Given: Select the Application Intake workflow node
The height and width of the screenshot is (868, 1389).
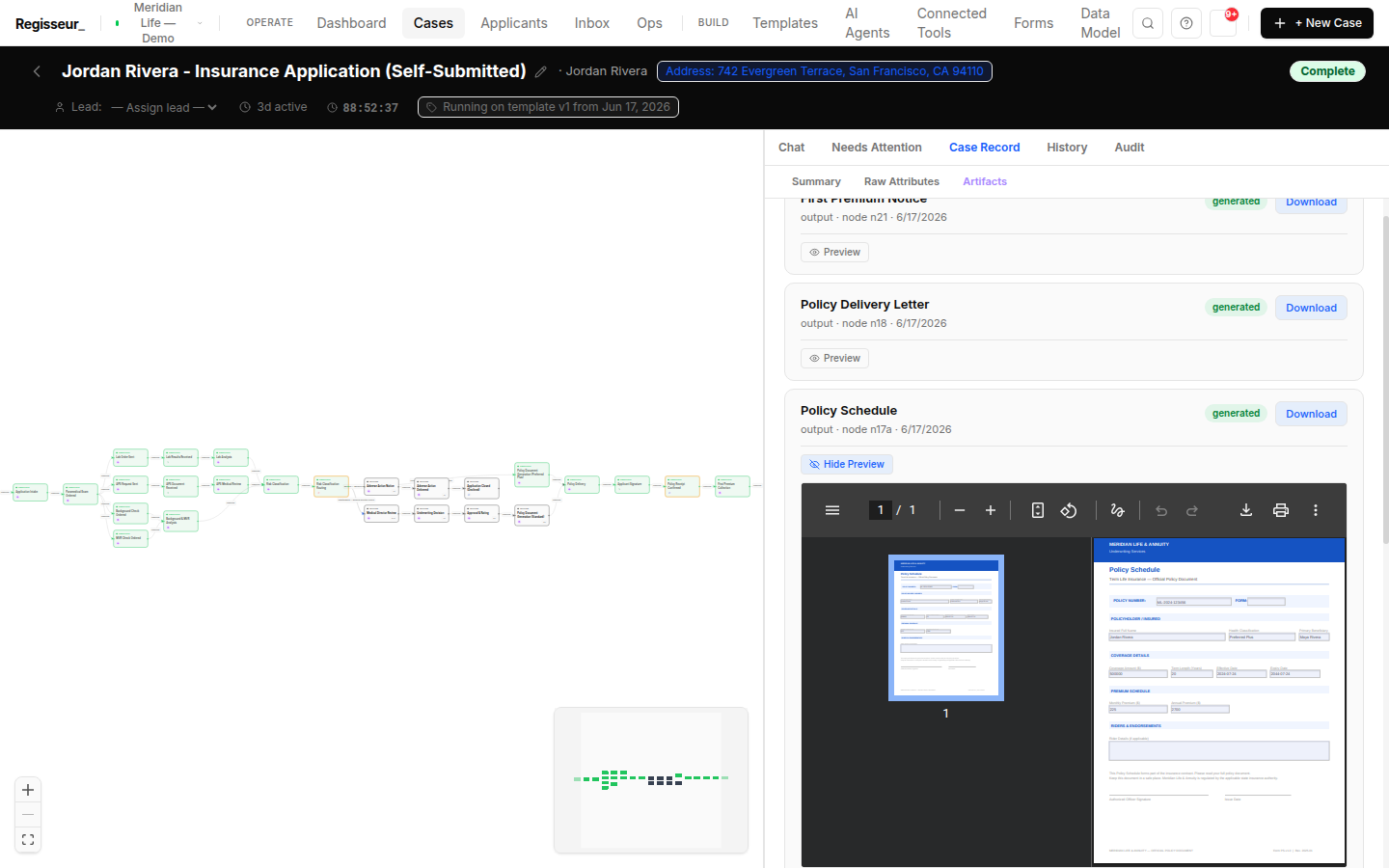Looking at the screenshot, I should click(x=30, y=492).
